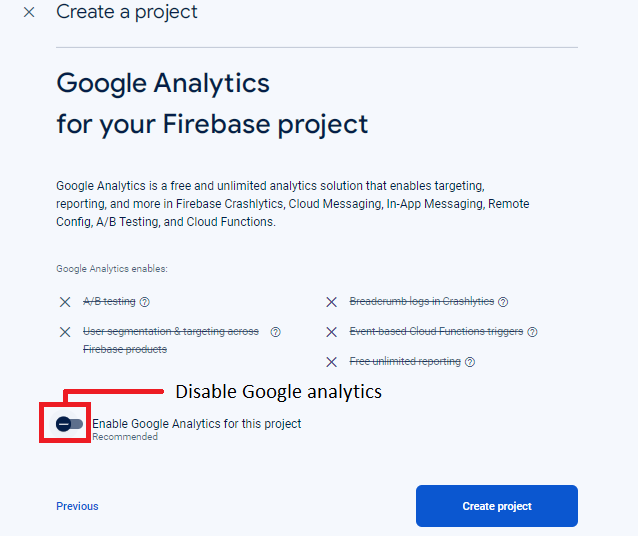Click the A/B testing feature text

pos(109,302)
